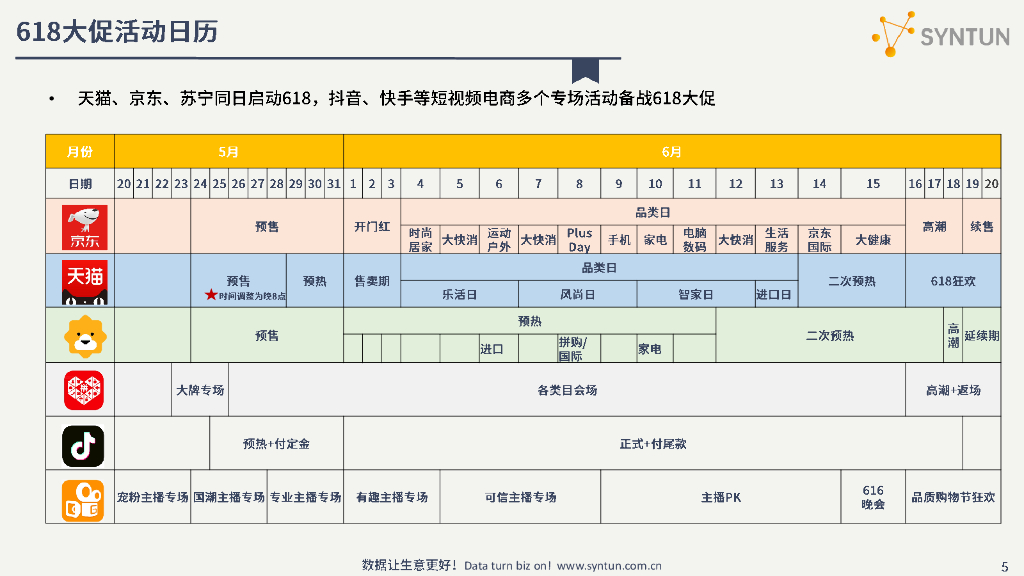Image resolution: width=1024 pixels, height=576 pixels.
Task: Click the 大健康 cell
Action: pos(873,240)
